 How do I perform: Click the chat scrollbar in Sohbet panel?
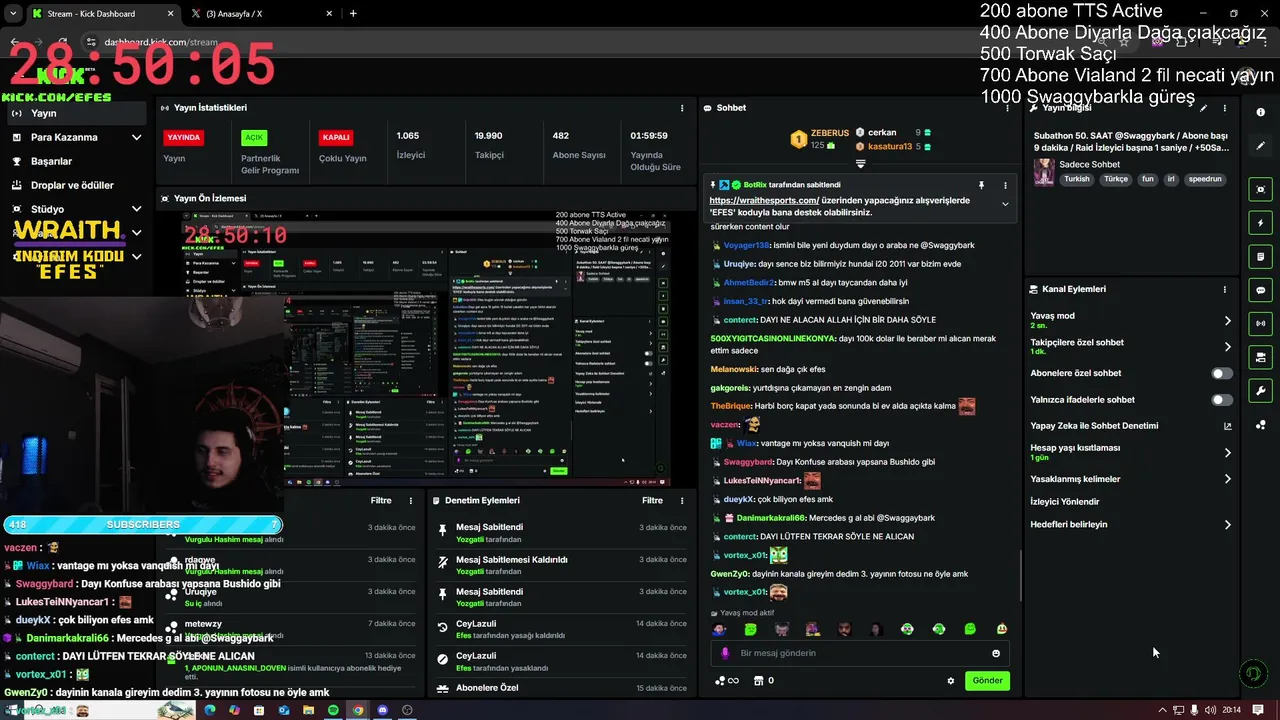tap(1020, 576)
